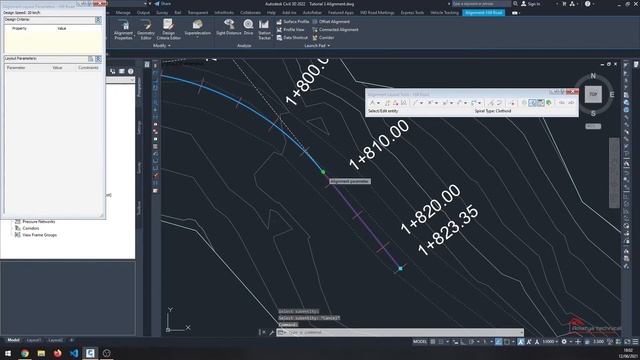Open the Design Criteria Editor

[169, 29]
